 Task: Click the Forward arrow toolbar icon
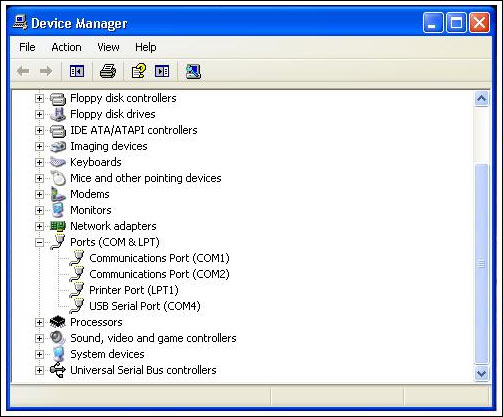[46, 71]
